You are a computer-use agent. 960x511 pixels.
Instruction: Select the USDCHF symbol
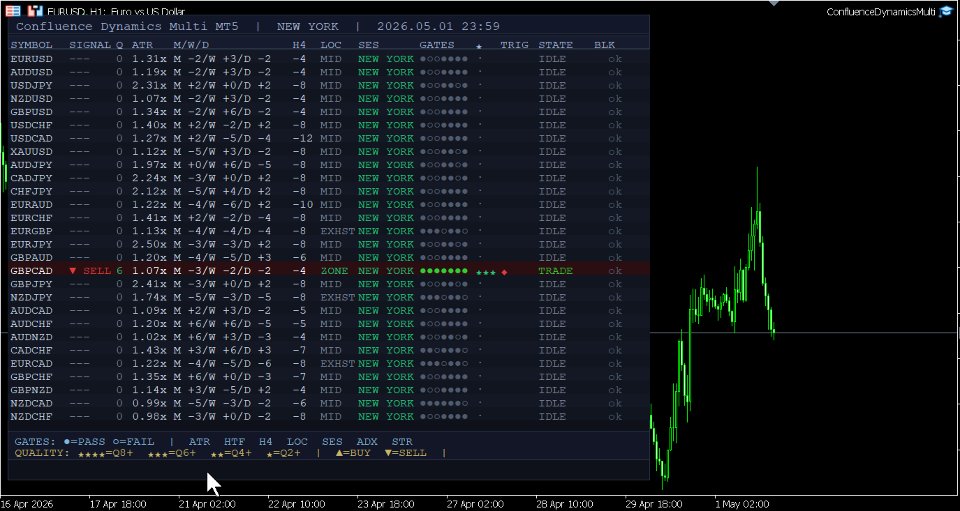pyautogui.click(x=32, y=125)
